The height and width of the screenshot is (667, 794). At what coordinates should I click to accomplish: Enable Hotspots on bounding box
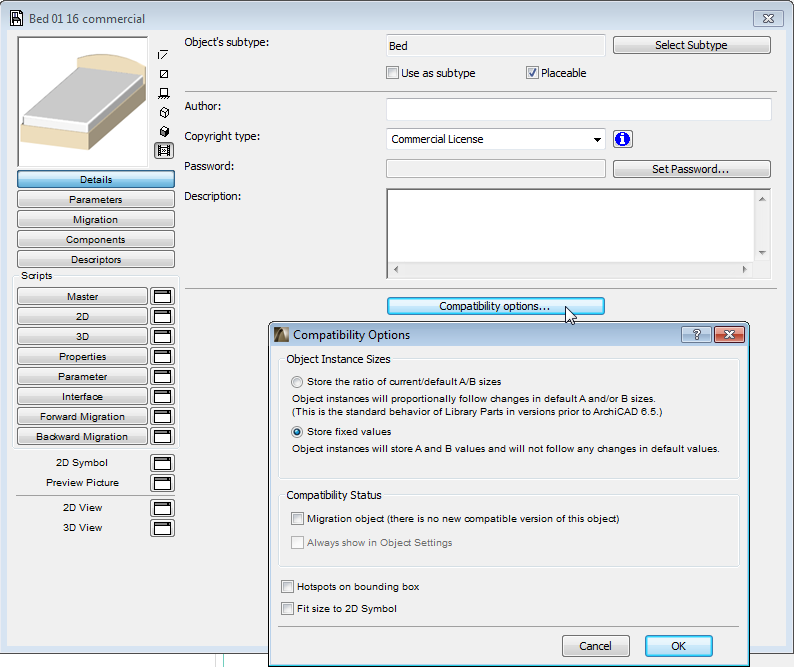click(x=287, y=586)
